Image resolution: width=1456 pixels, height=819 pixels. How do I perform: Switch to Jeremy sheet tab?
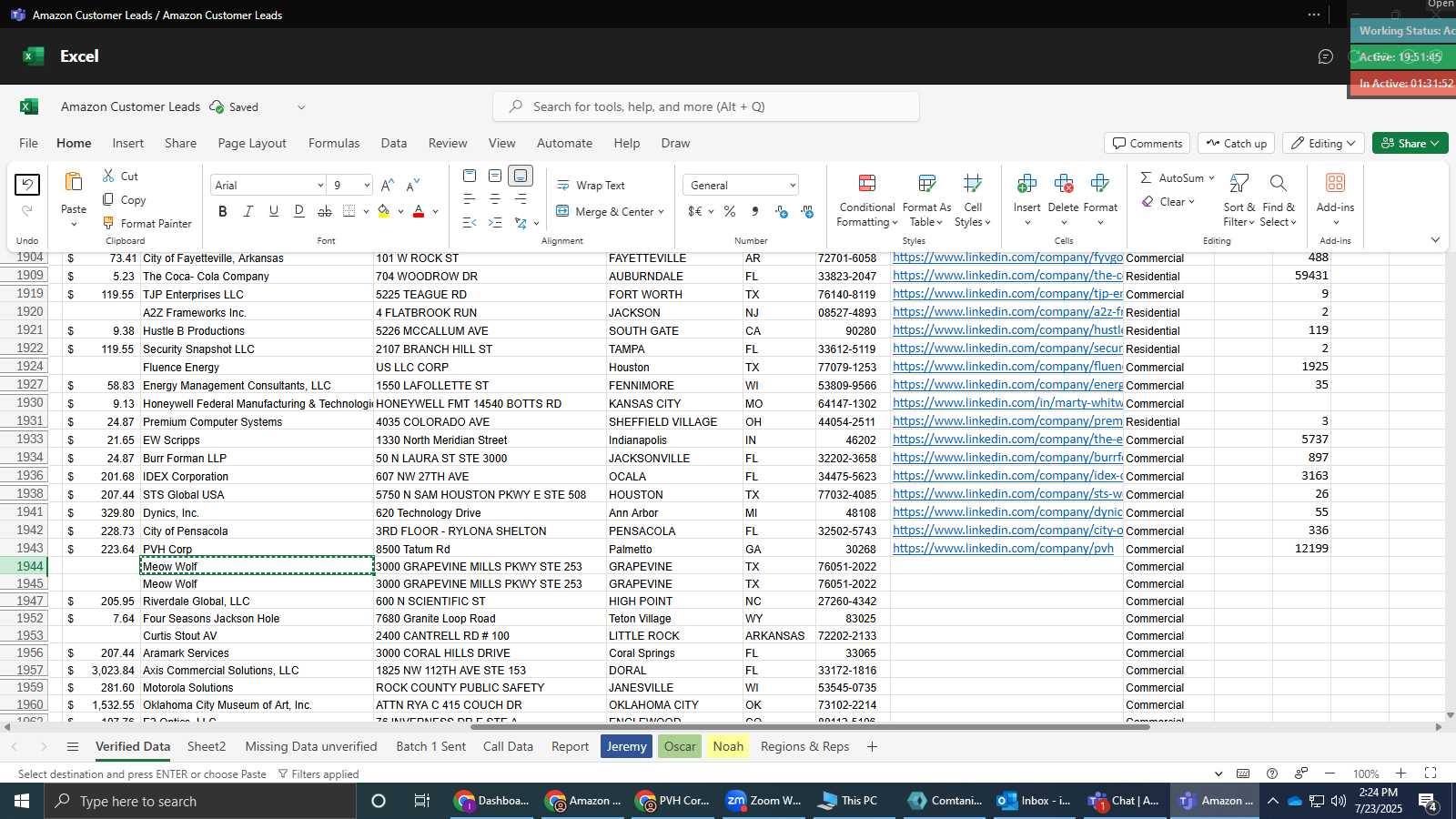(x=626, y=746)
